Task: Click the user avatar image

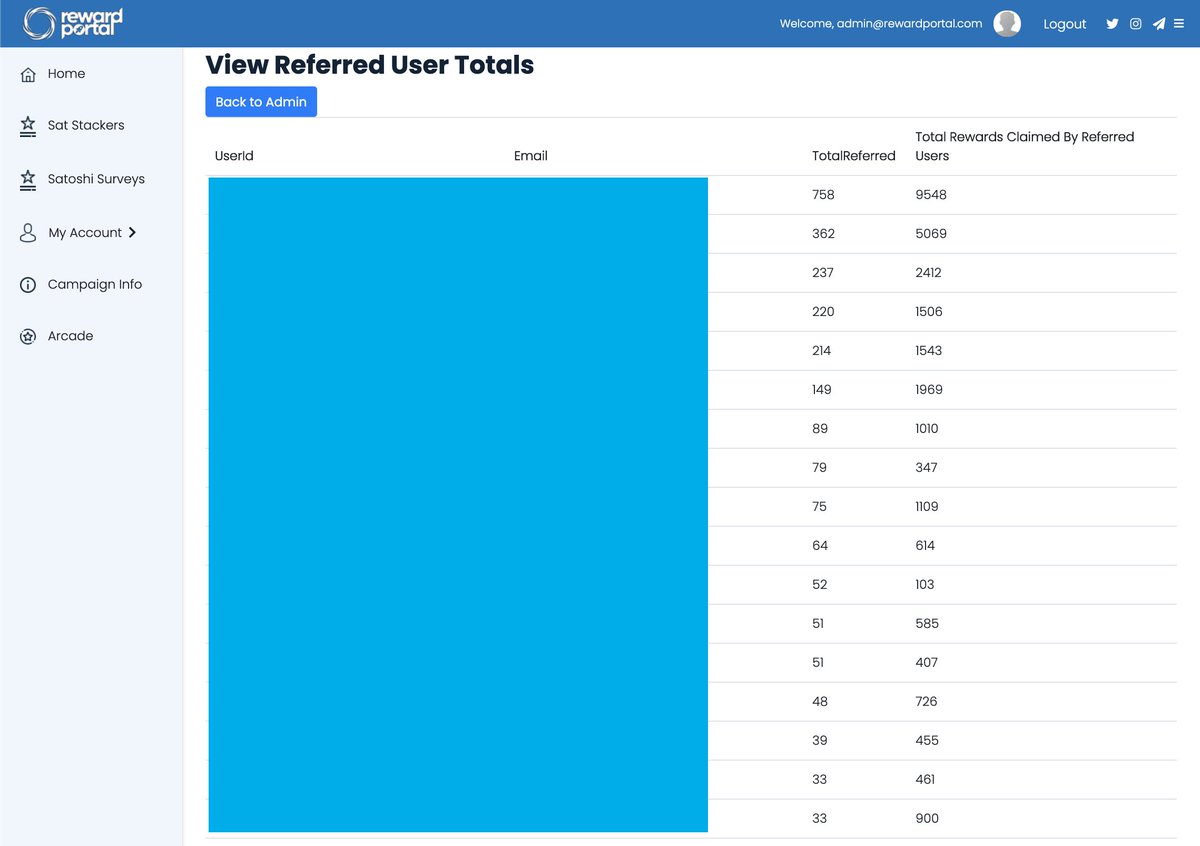Action: pyautogui.click(x=1007, y=24)
